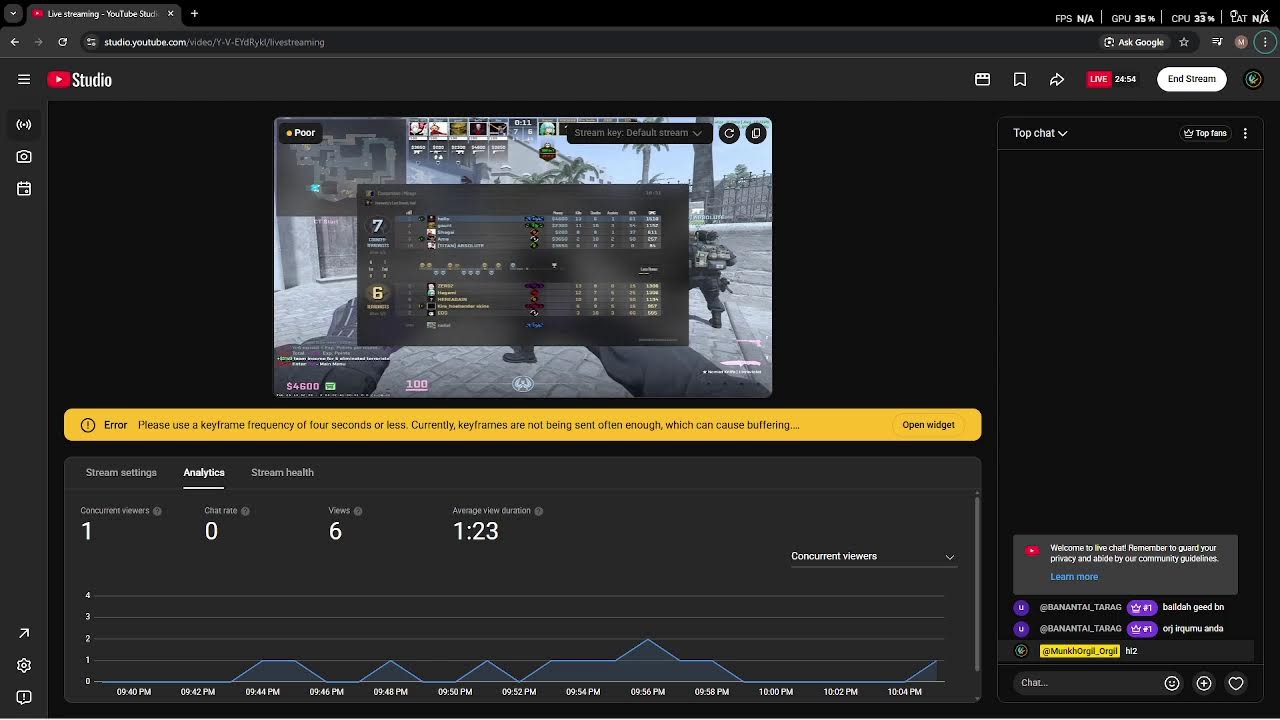
Task: Click the 1:23 average view duration value
Action: [476, 531]
